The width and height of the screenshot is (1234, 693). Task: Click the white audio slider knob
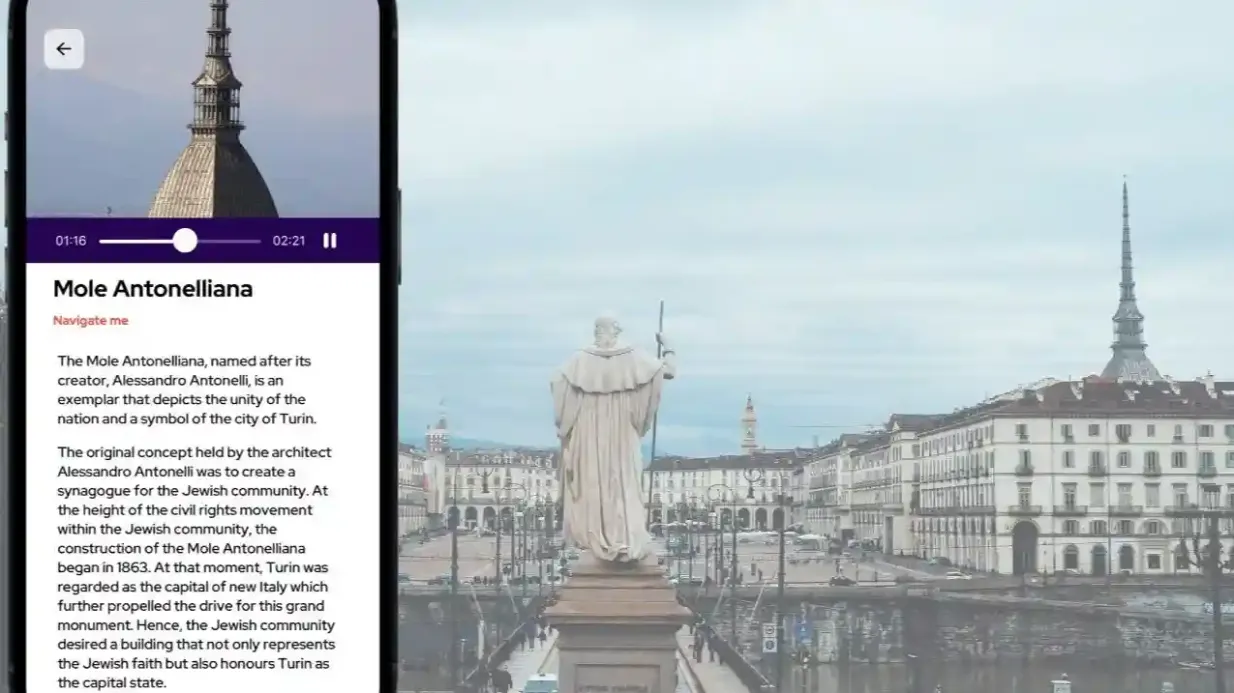(185, 240)
